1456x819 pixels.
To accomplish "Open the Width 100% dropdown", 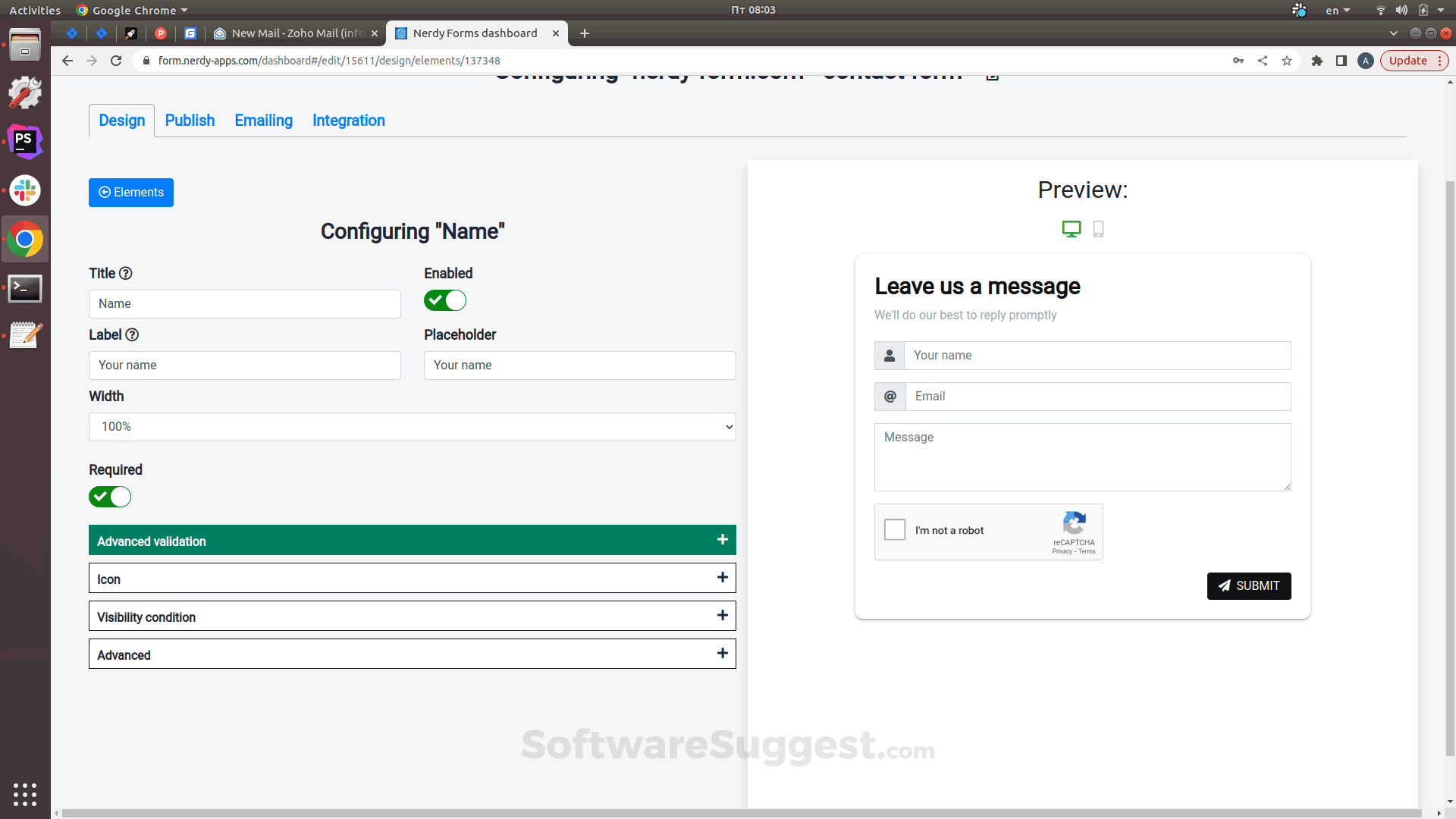I will [x=412, y=427].
